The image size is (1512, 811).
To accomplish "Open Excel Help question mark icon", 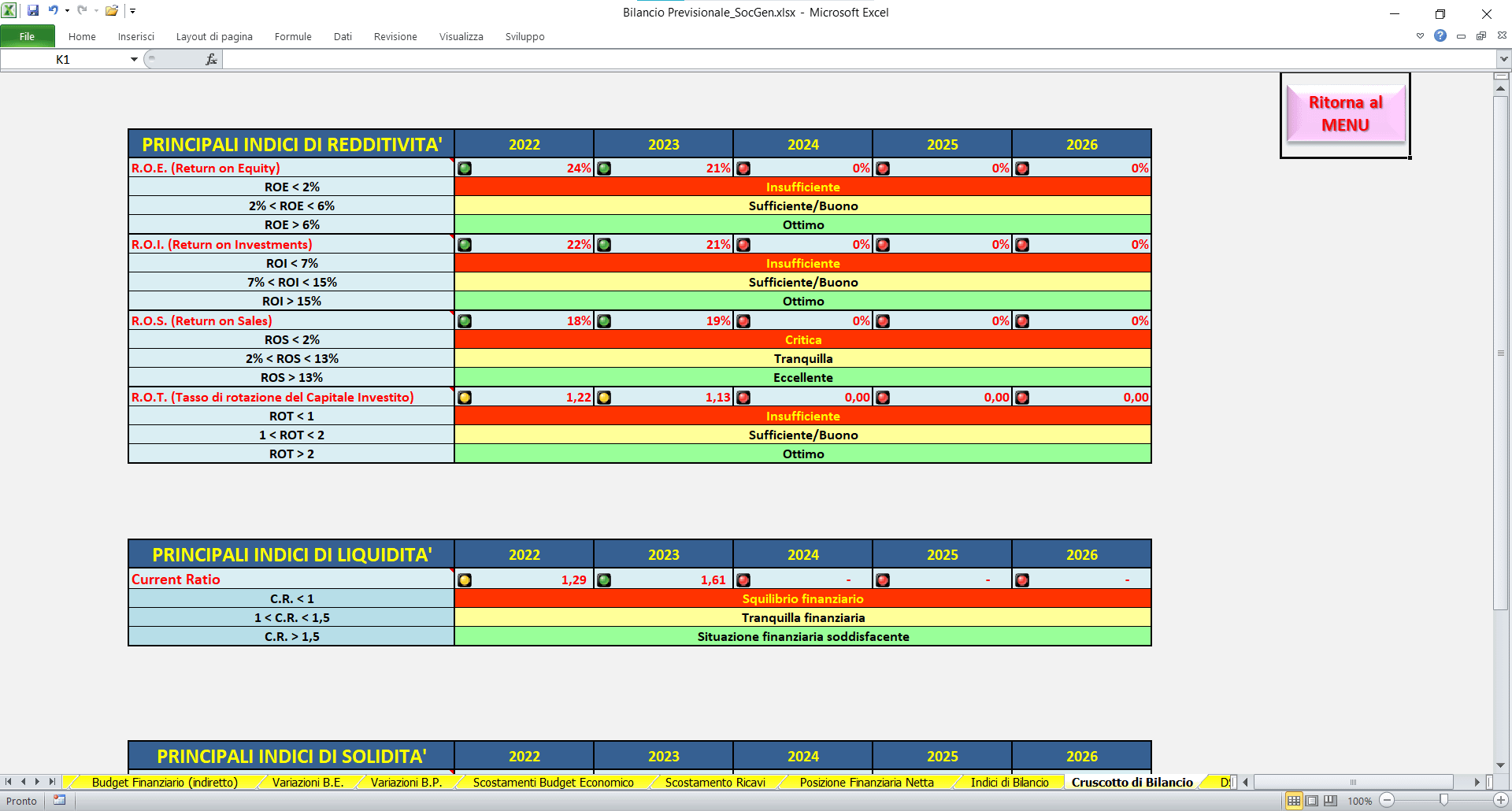I will 1440,35.
